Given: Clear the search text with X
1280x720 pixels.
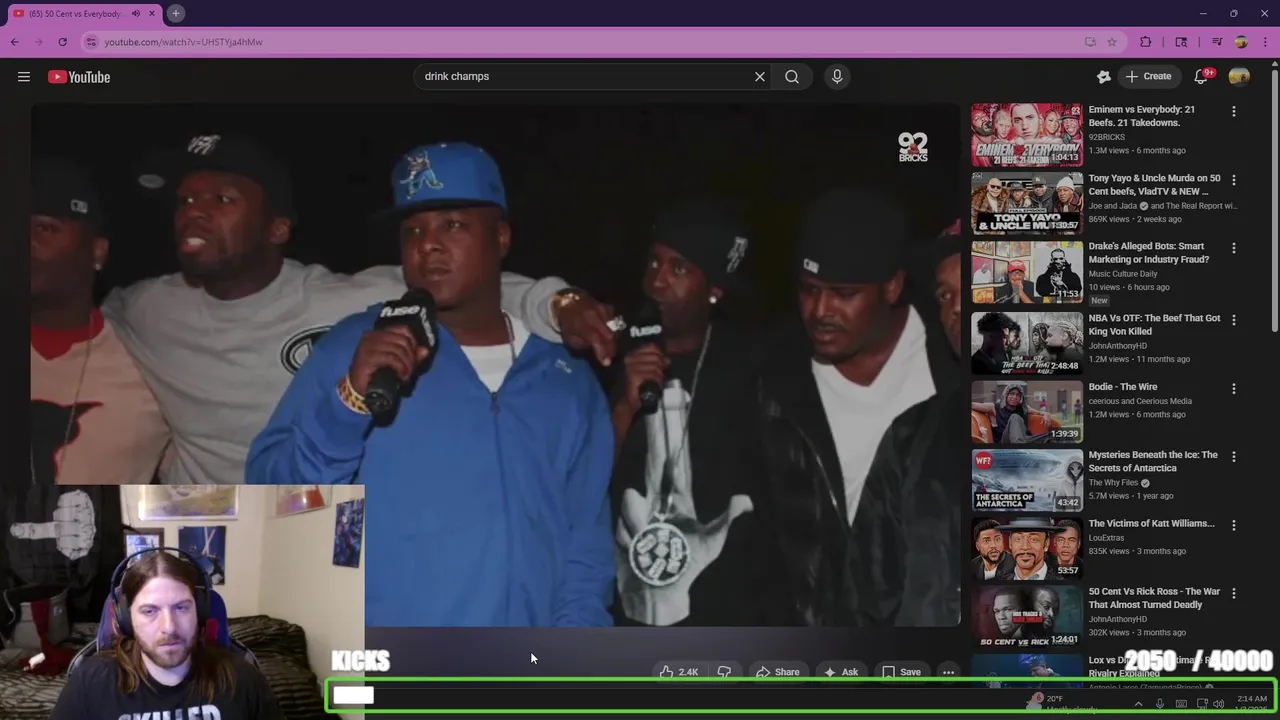Looking at the screenshot, I should 760,77.
